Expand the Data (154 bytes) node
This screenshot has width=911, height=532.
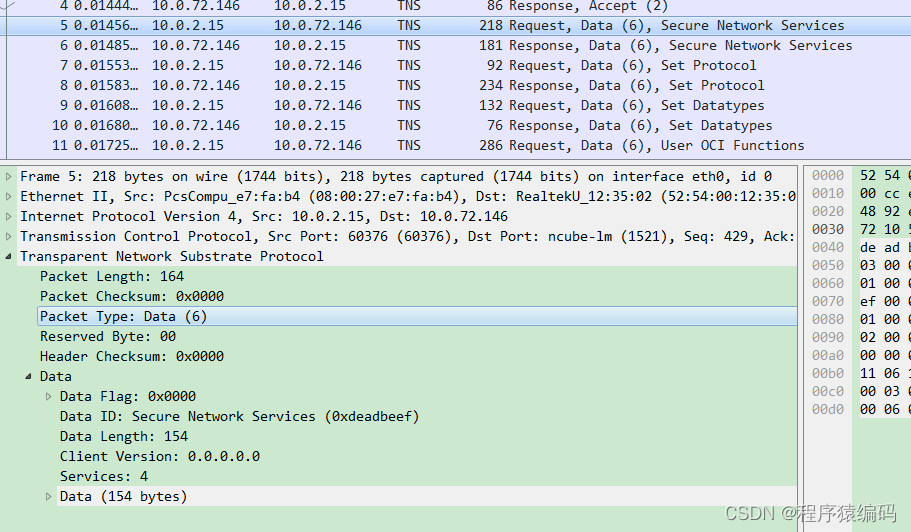pyautogui.click(x=49, y=496)
